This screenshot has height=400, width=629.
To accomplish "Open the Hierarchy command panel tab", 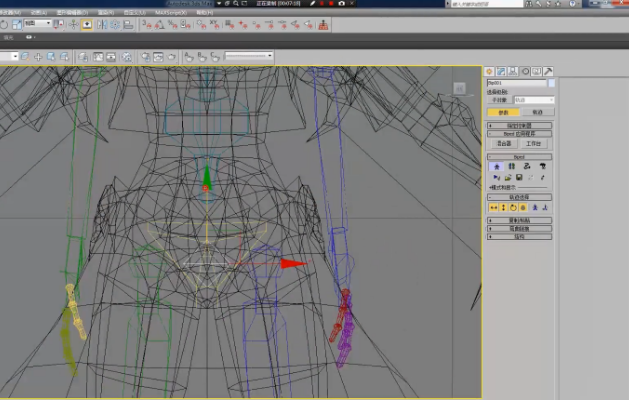I will coord(513,71).
